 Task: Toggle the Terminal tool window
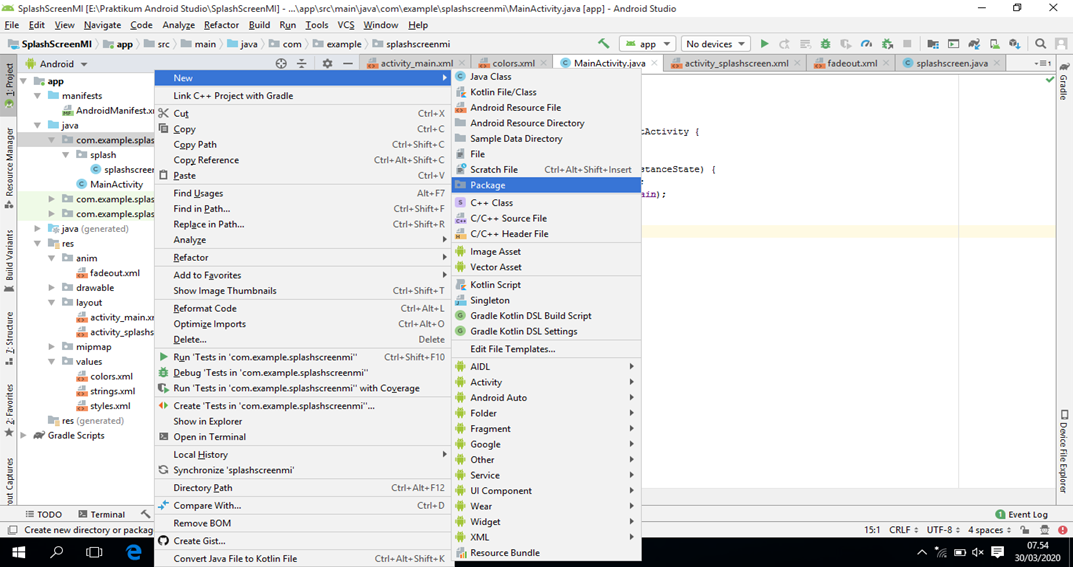pyautogui.click(x=101, y=514)
